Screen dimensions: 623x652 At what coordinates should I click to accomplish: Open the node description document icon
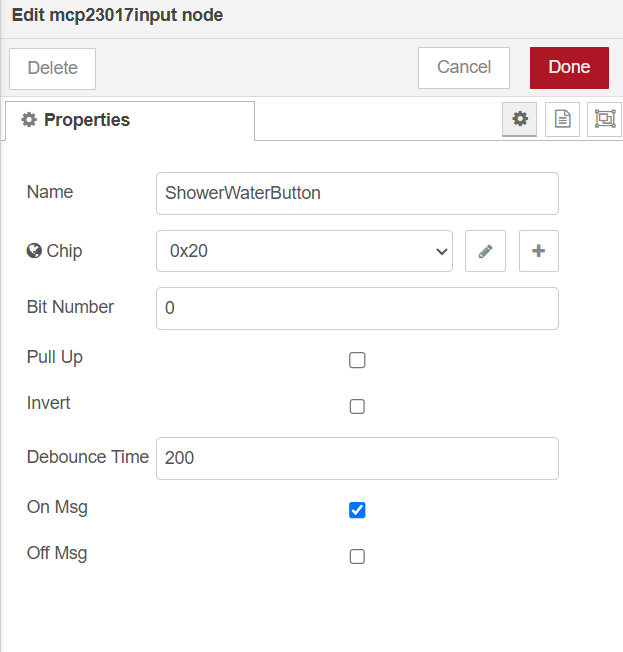[x=562, y=119]
